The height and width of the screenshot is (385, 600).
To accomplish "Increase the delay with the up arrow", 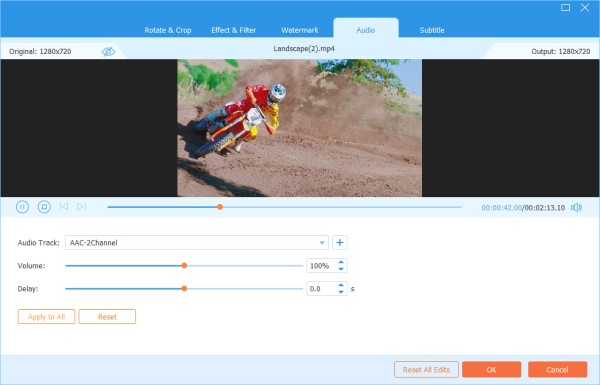I will click(x=341, y=285).
